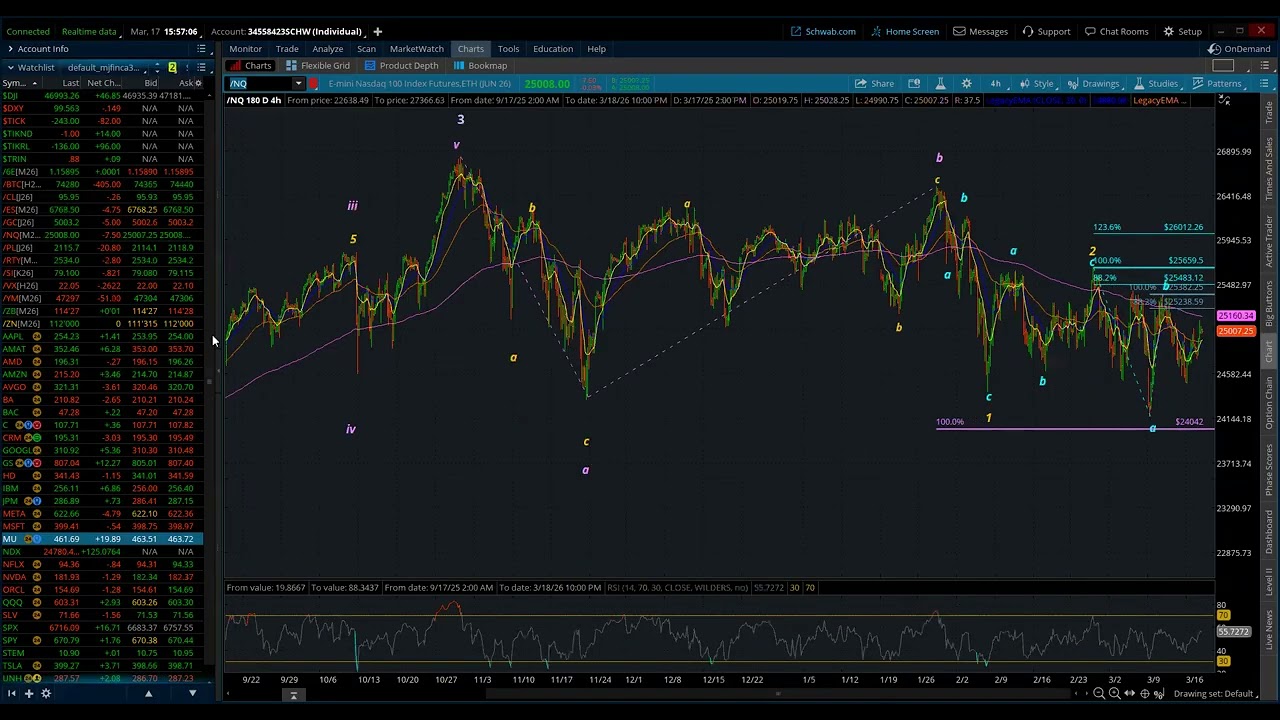This screenshot has width=1280, height=720.
Task: Open the /NQ symbol dropdown arrow
Action: [298, 84]
